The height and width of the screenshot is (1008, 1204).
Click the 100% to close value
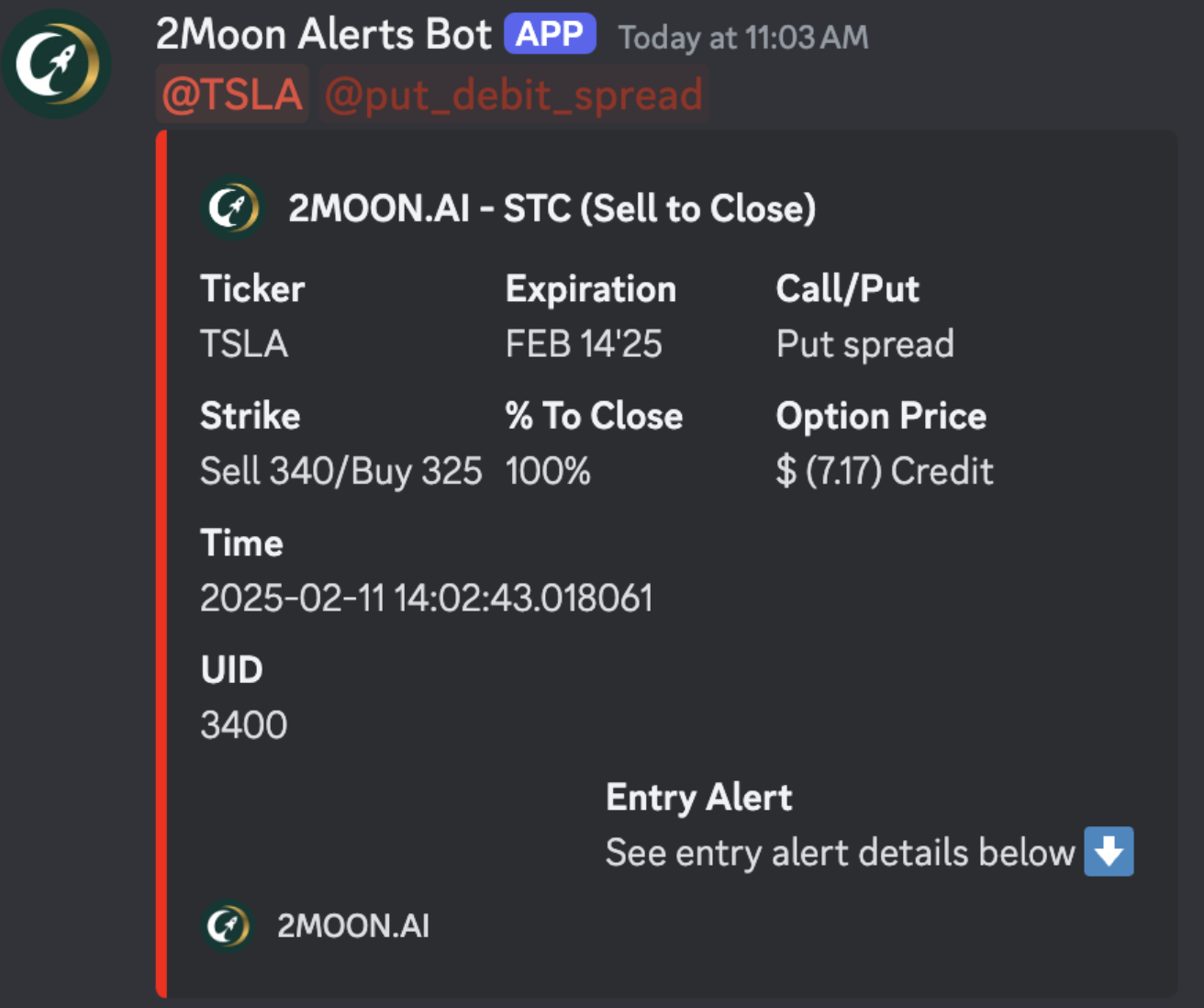coord(548,471)
